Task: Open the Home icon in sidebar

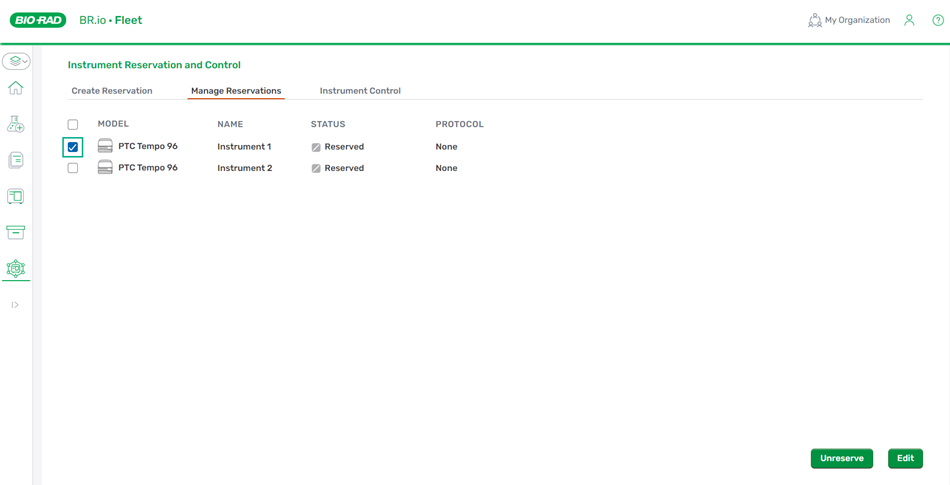Action: coord(15,89)
